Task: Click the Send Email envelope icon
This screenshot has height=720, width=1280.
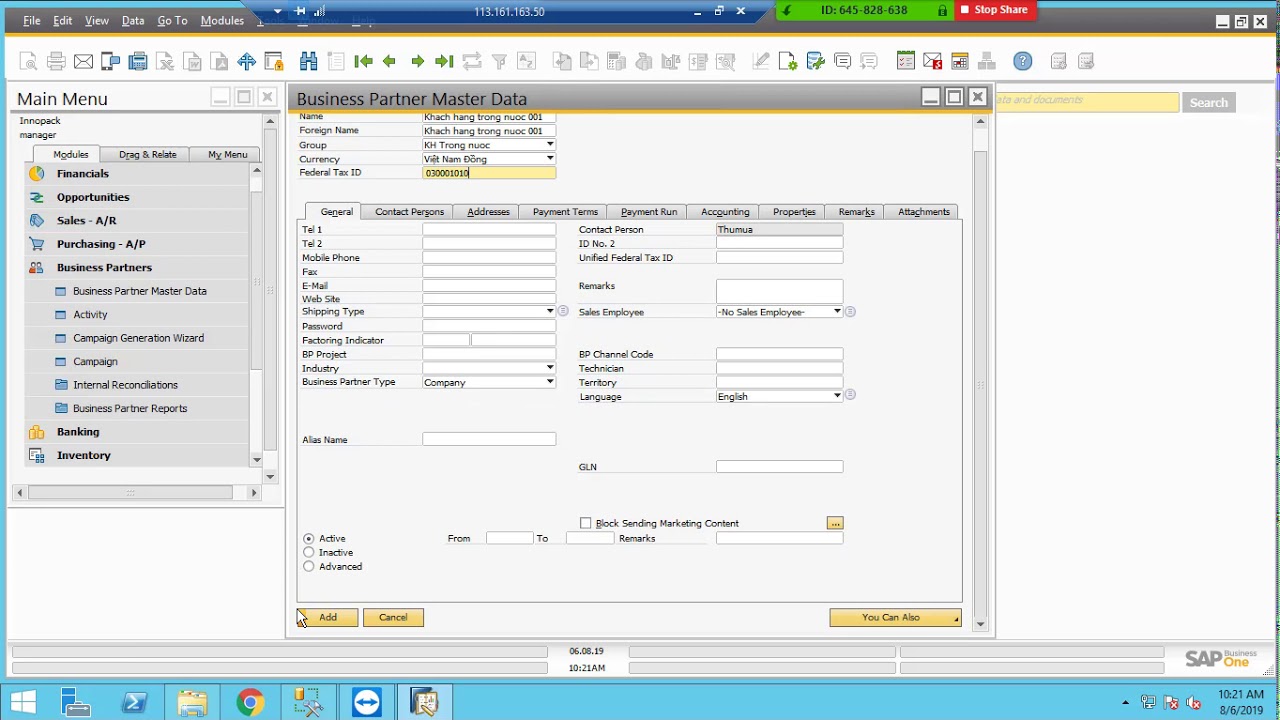Action: tap(84, 62)
